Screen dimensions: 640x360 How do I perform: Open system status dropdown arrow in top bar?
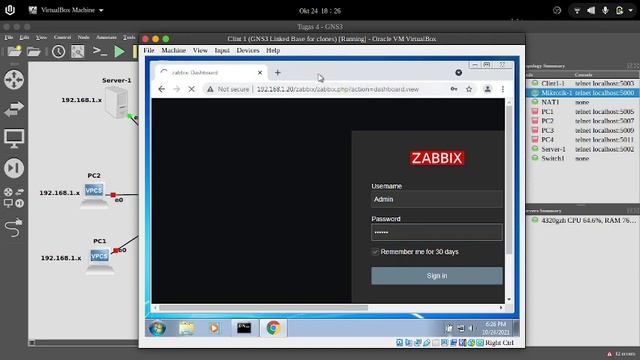(x=631, y=11)
